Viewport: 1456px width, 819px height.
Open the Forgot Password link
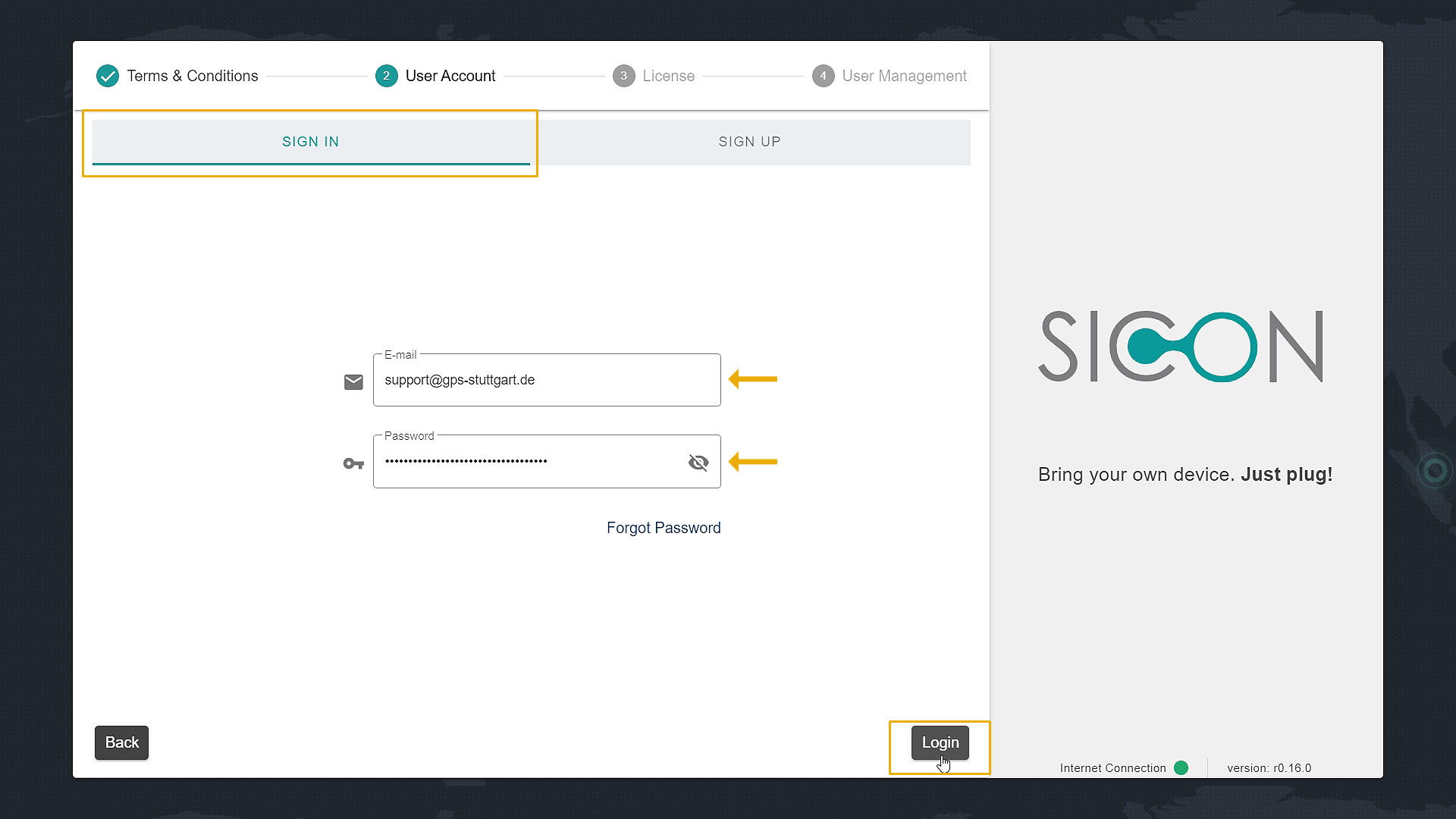[x=664, y=528]
